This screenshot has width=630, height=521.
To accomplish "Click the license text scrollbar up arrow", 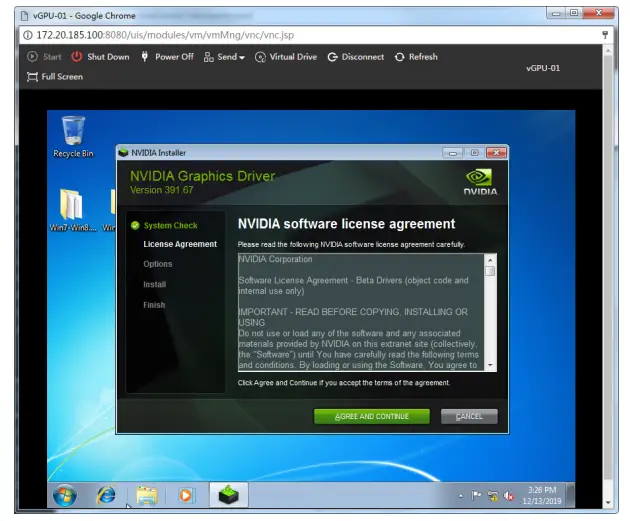I will coord(490,260).
